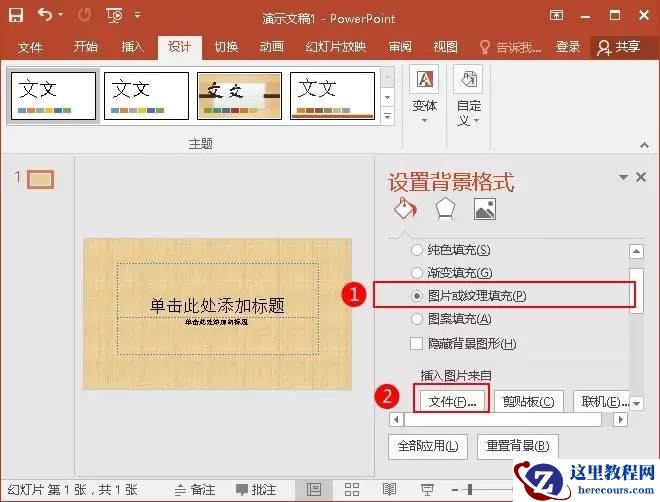Viewport: 660px width, 502px height.
Task: Collapse the ribbon with the caret
Action: point(644,145)
